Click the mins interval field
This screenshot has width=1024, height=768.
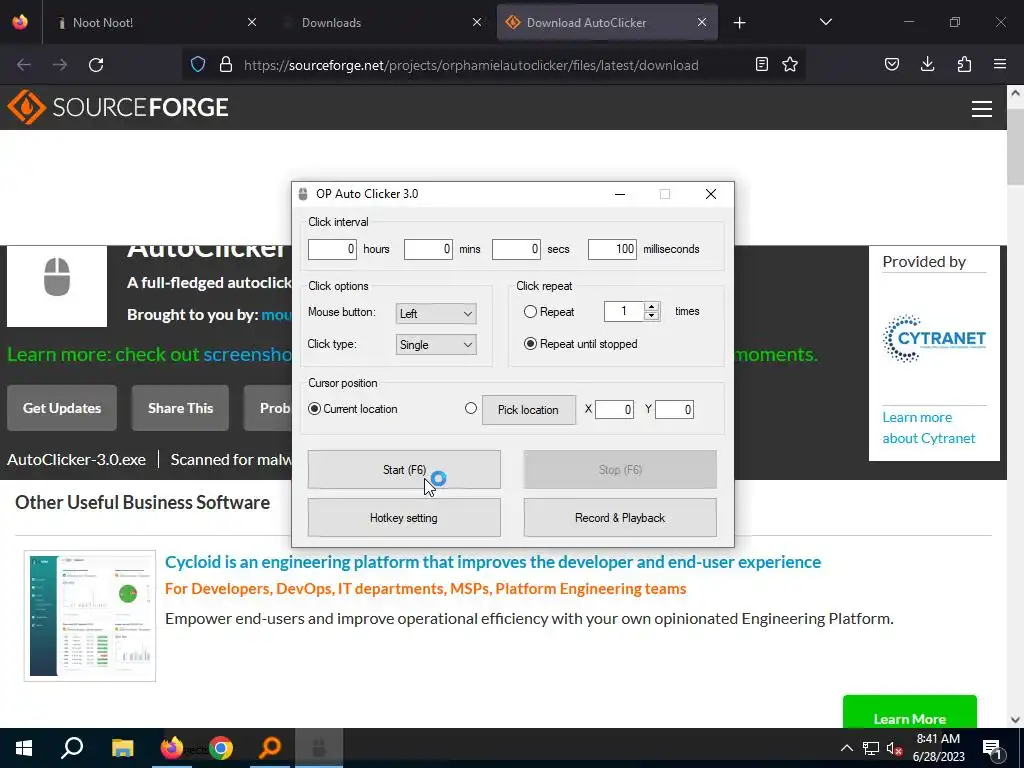pyautogui.click(x=428, y=249)
